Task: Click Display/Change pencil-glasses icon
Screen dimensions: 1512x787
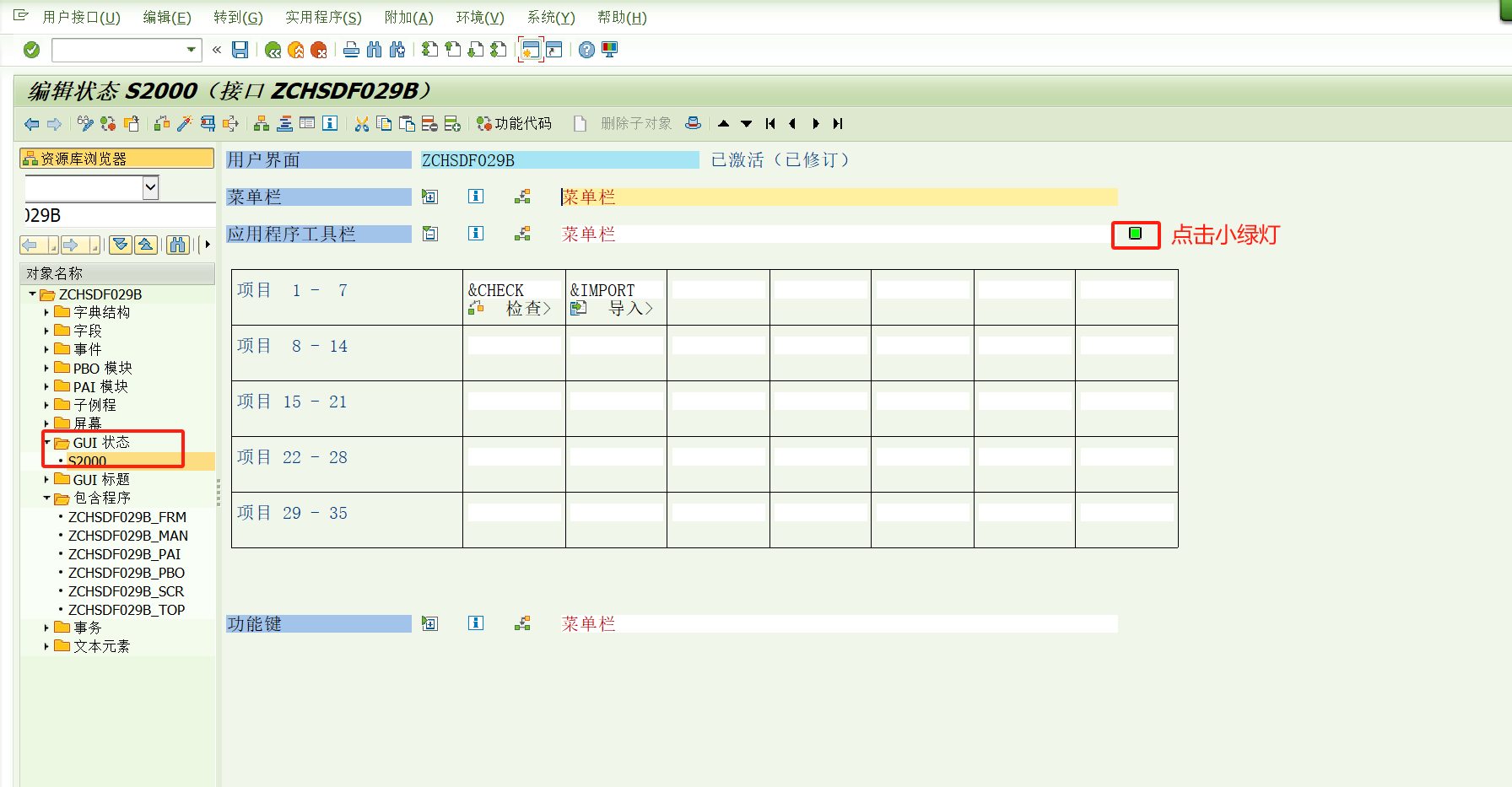Action: 85,124
